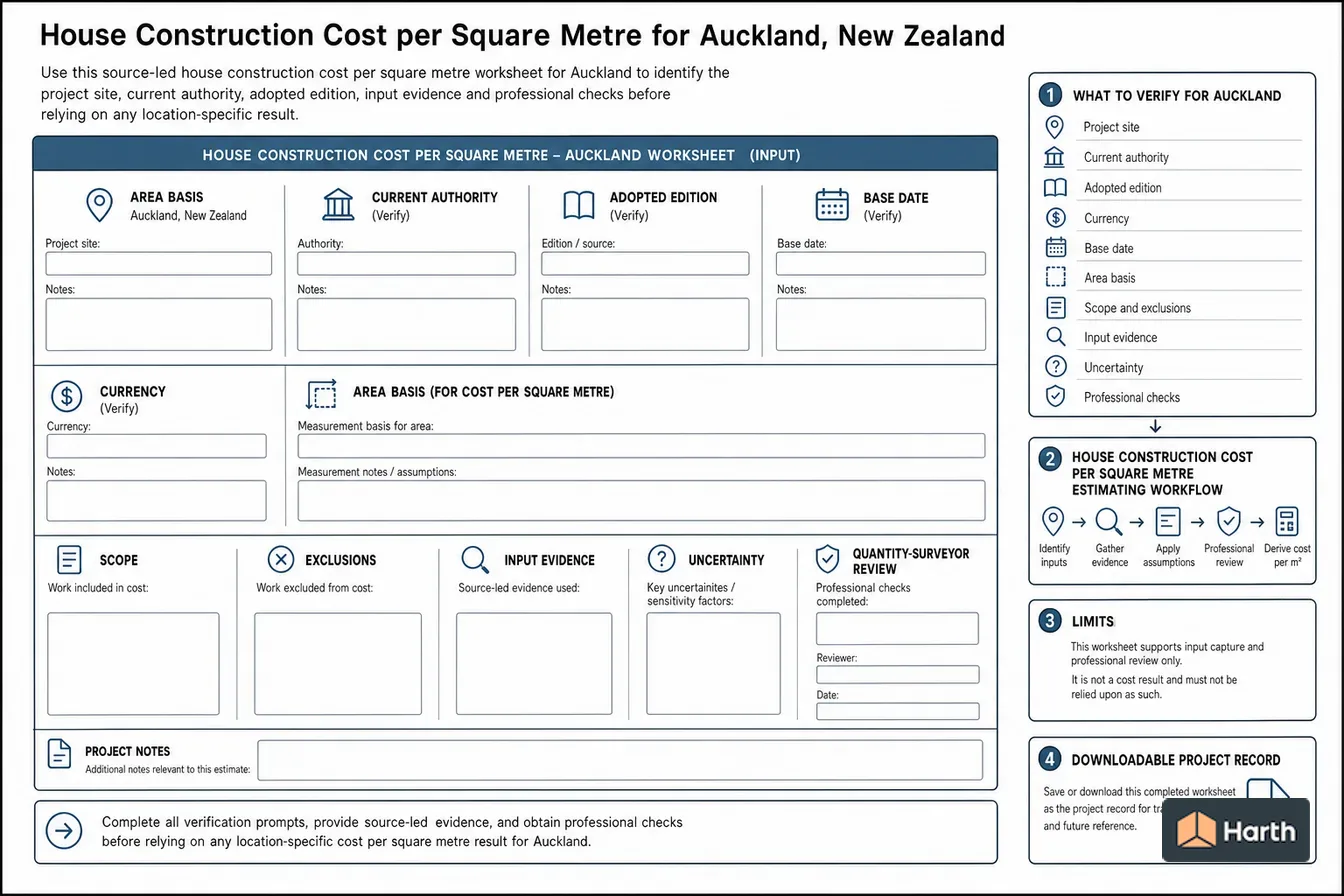Click the Project site input field

(x=158, y=263)
